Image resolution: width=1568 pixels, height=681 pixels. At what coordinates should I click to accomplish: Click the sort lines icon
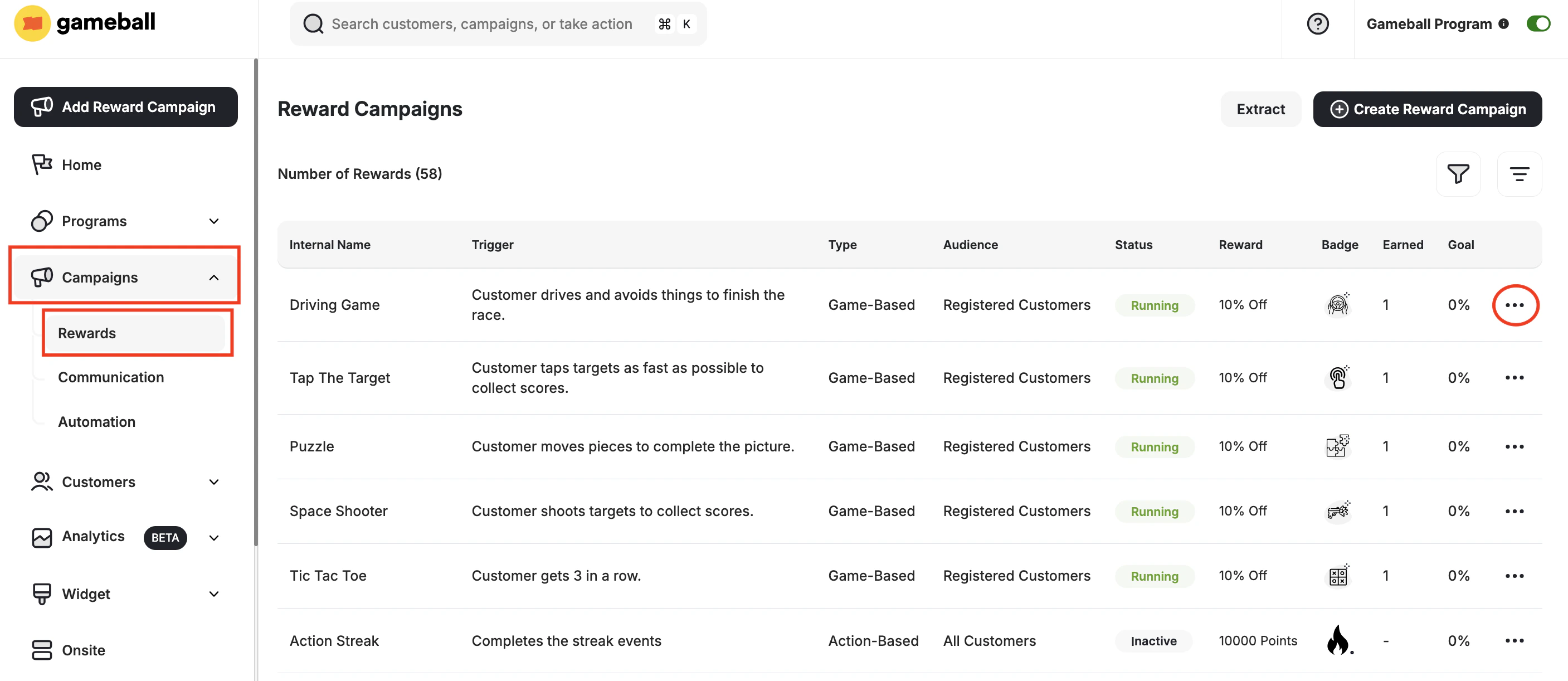(1519, 174)
